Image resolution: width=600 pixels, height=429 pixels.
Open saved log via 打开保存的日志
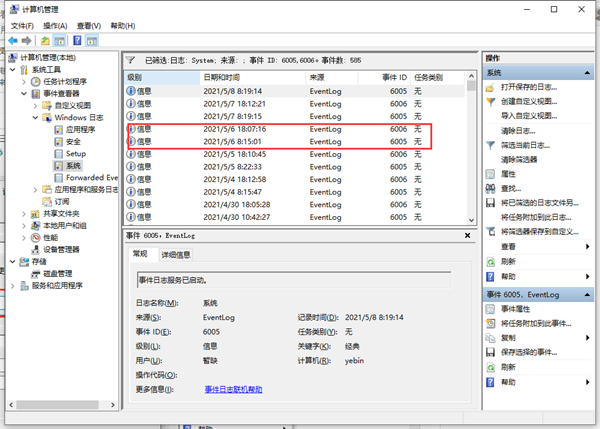click(529, 88)
